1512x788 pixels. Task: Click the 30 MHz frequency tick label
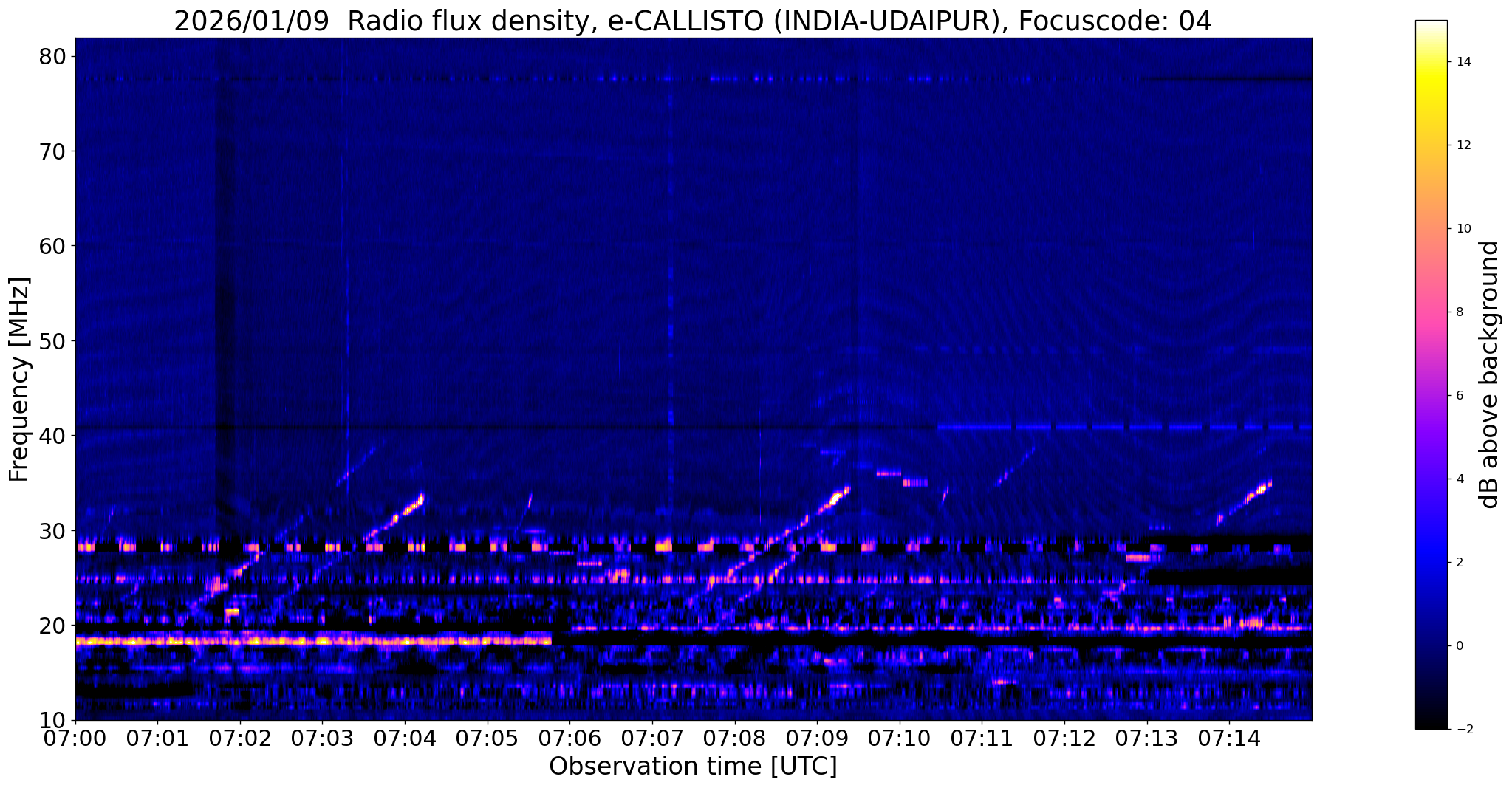(52, 530)
